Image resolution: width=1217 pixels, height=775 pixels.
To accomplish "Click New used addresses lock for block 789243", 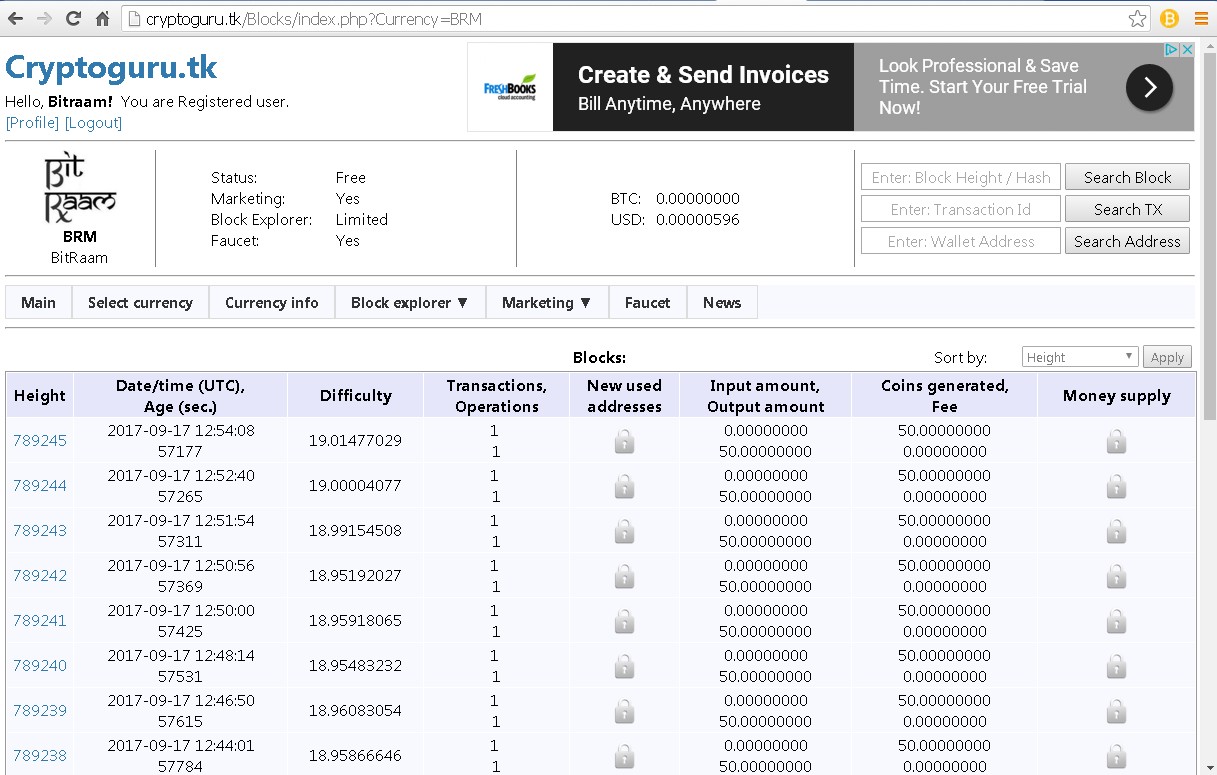I will coord(624,531).
